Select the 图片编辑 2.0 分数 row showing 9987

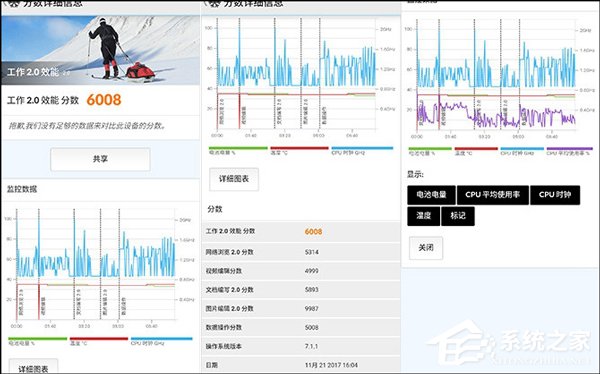click(300, 308)
